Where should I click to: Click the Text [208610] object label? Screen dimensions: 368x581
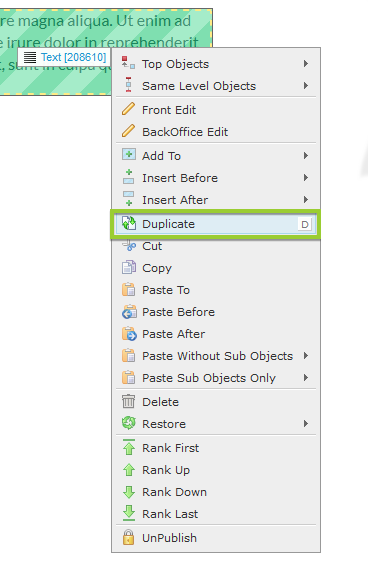73,57
